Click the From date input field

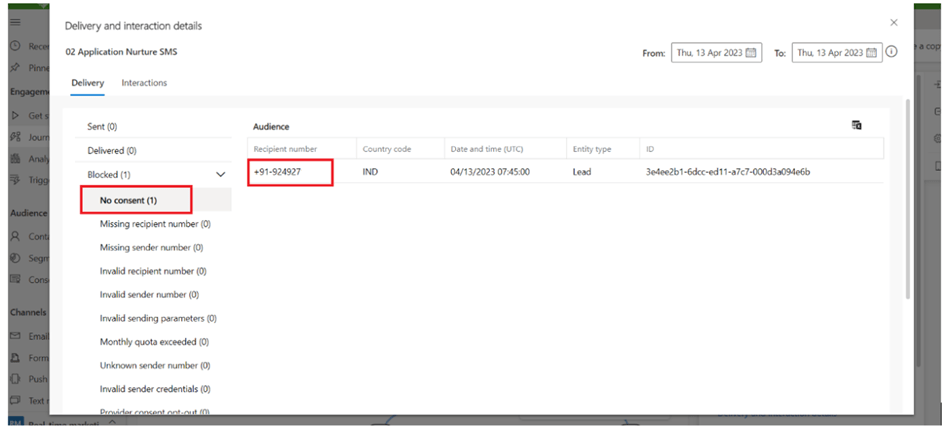pos(708,53)
